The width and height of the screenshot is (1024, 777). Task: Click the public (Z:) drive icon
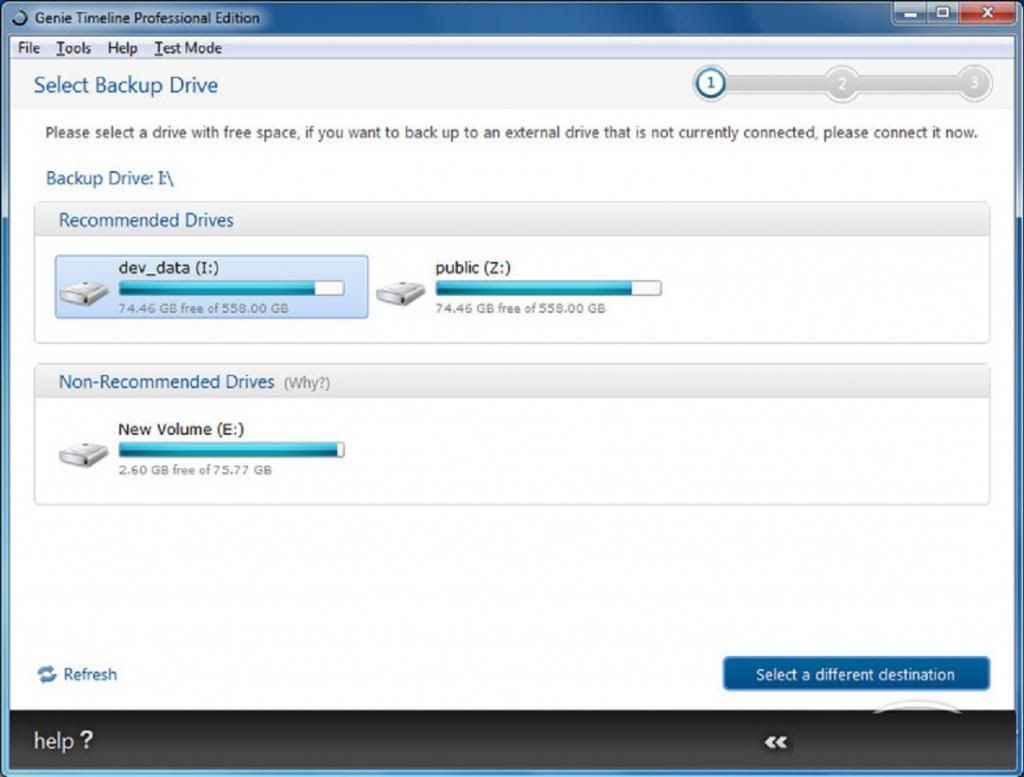(x=401, y=292)
